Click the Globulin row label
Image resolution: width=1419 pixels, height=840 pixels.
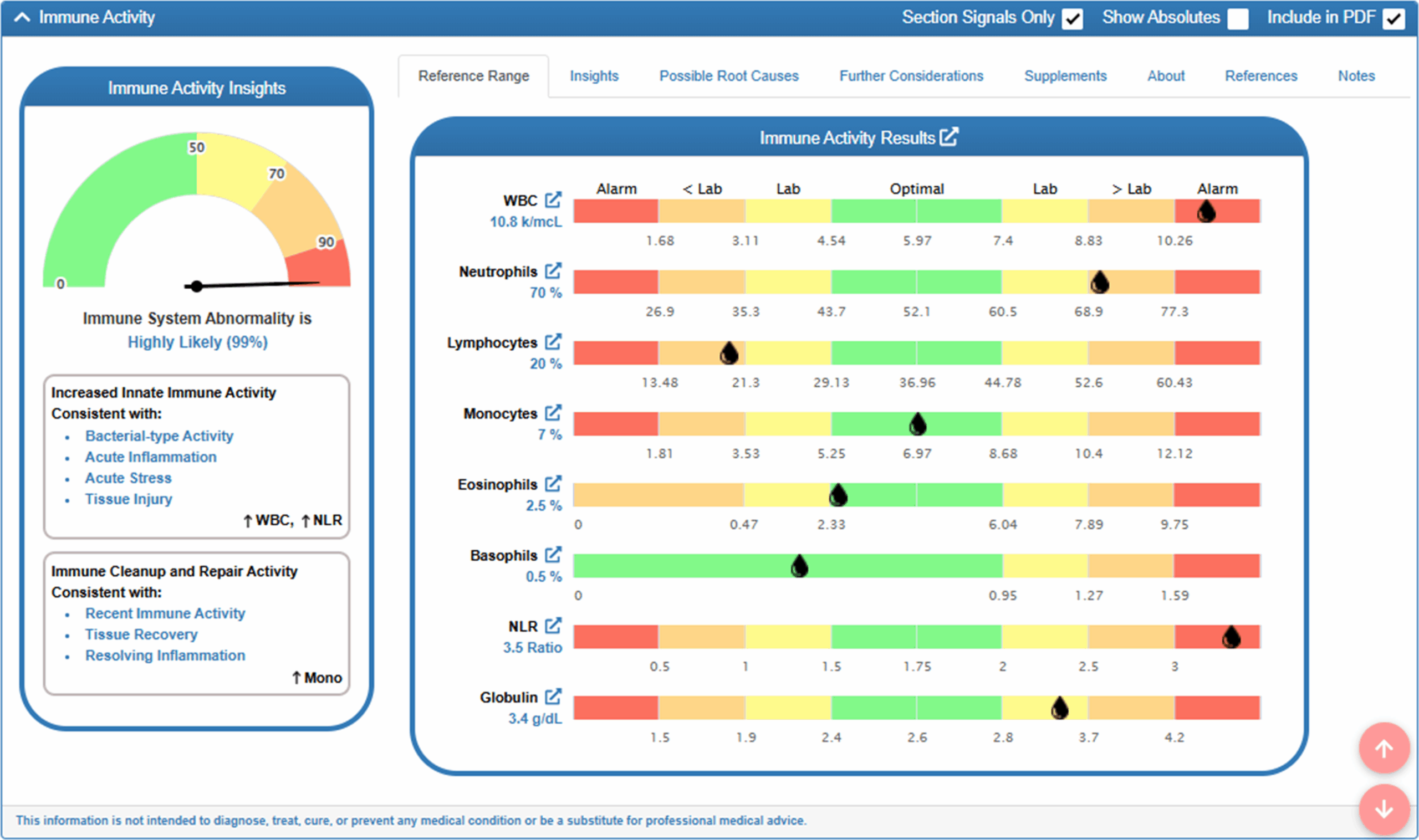[508, 698]
